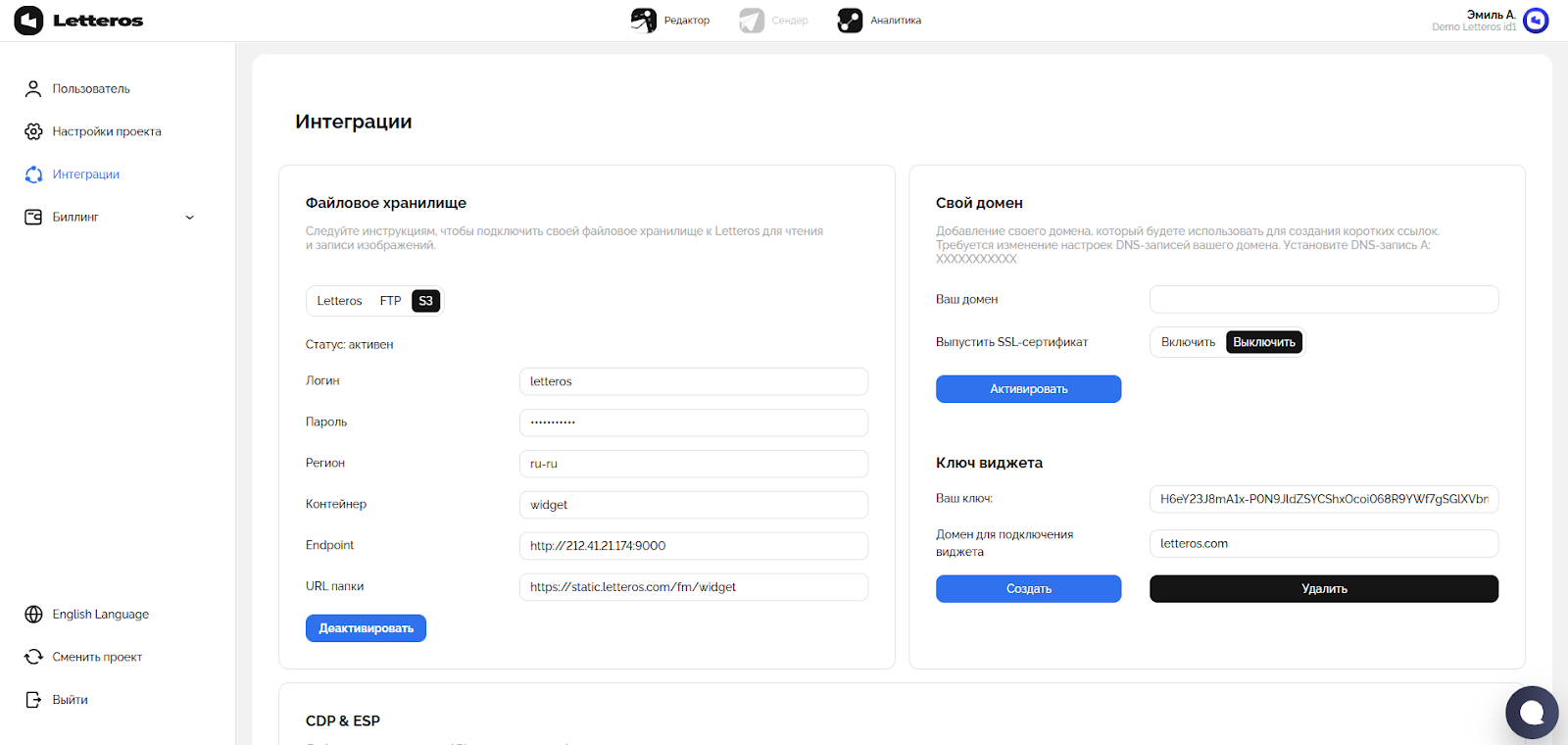Open the user profile avatar icon

click(x=1536, y=21)
